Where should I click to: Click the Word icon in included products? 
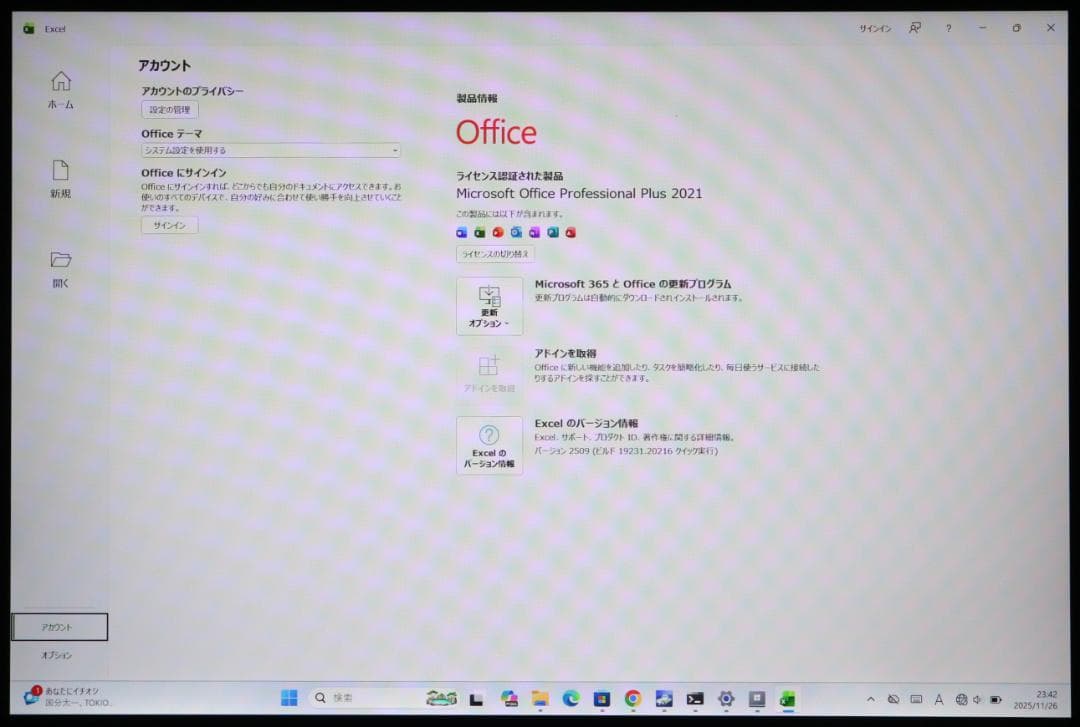click(x=461, y=232)
